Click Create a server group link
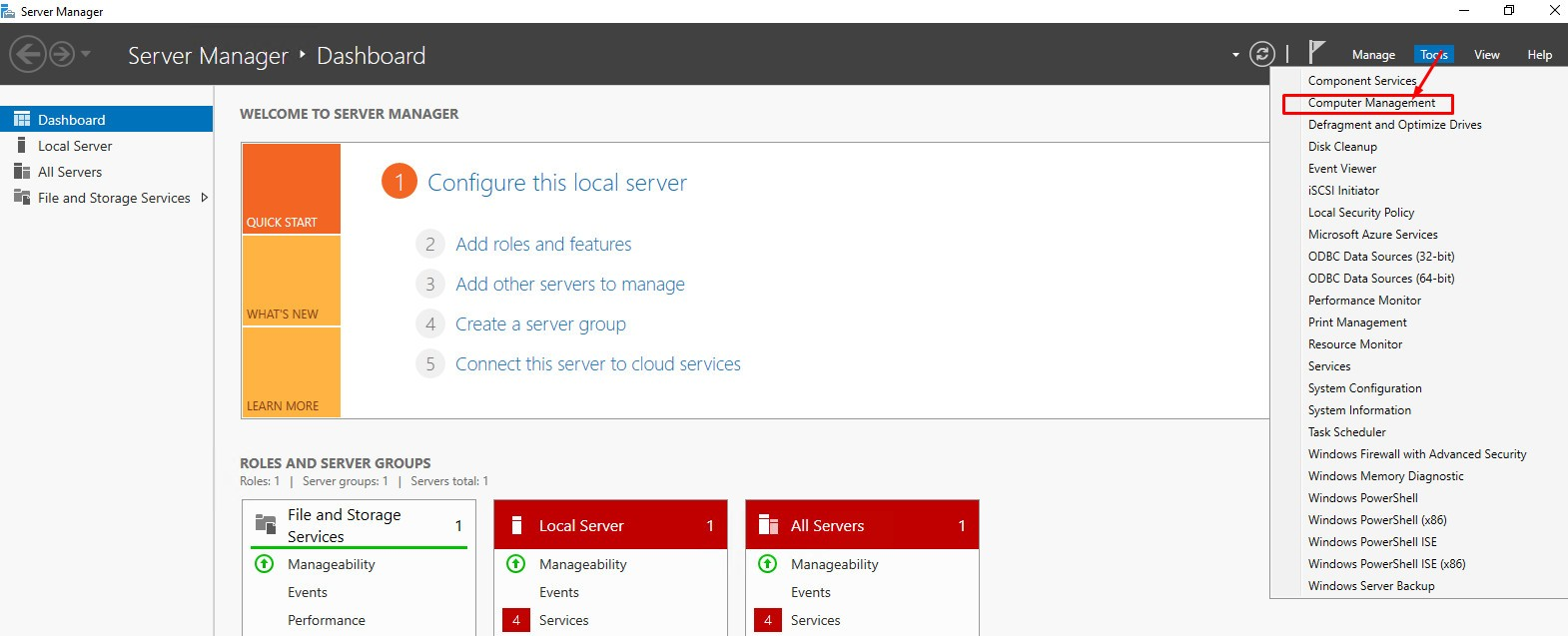The image size is (1568, 636). click(x=540, y=324)
